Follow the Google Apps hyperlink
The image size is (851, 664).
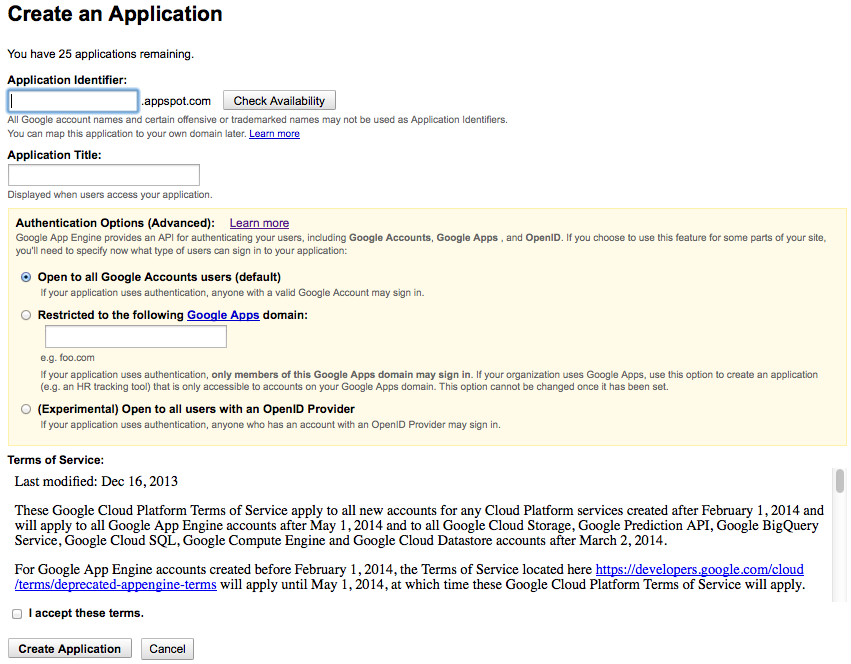tap(223, 315)
